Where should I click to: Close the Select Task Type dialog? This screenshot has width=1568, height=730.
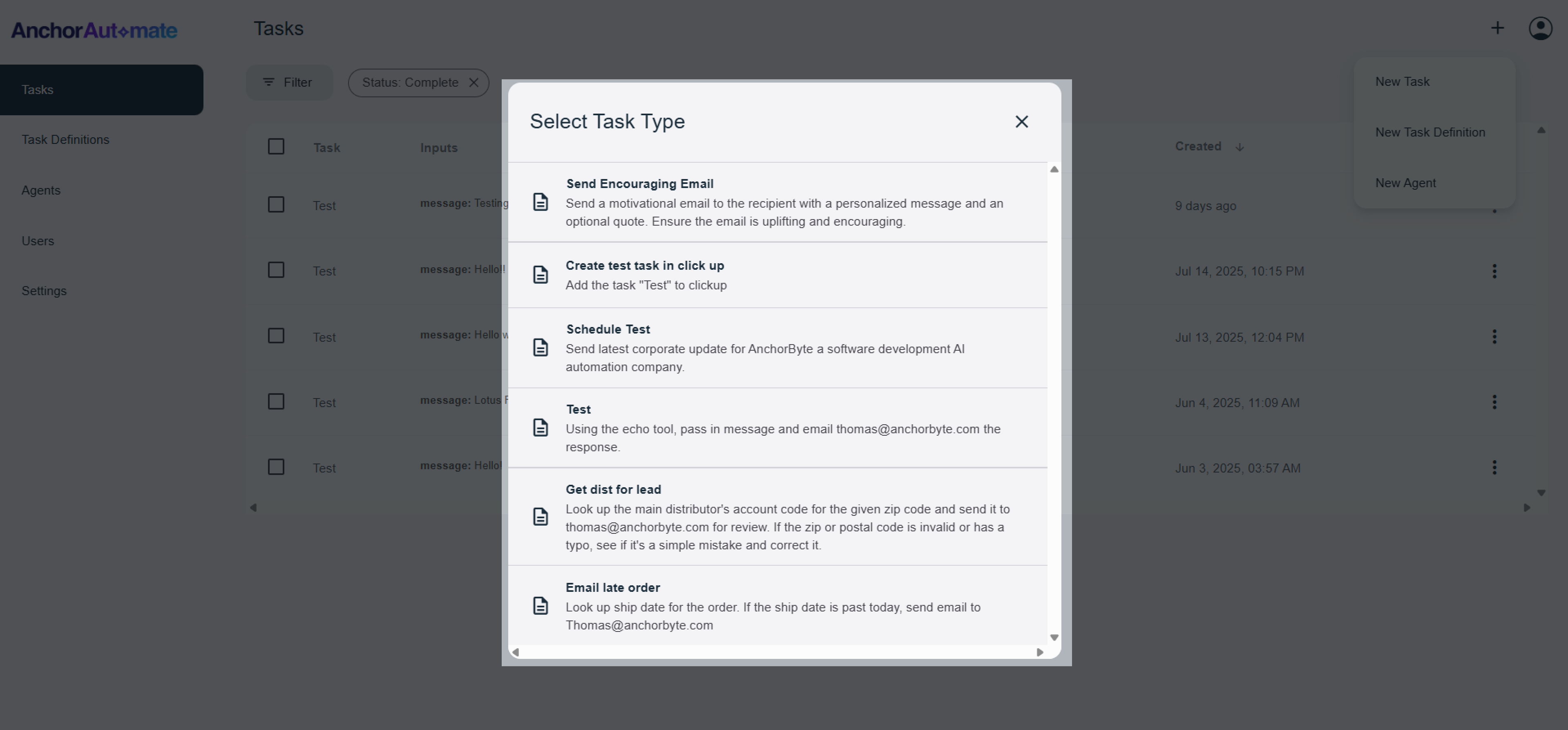pyautogui.click(x=1021, y=122)
